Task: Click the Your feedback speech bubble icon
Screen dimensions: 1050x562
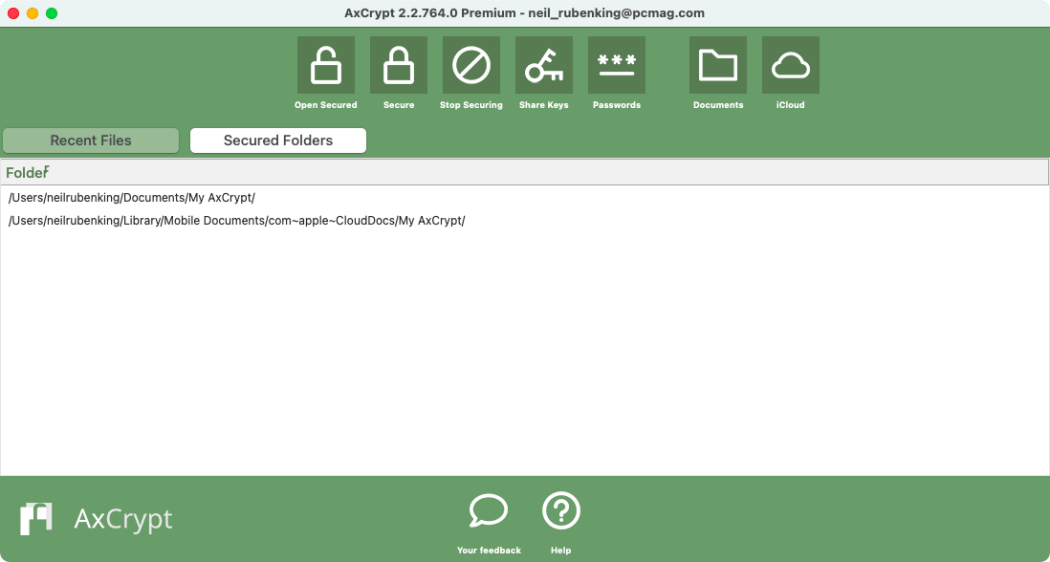Action: click(x=489, y=511)
